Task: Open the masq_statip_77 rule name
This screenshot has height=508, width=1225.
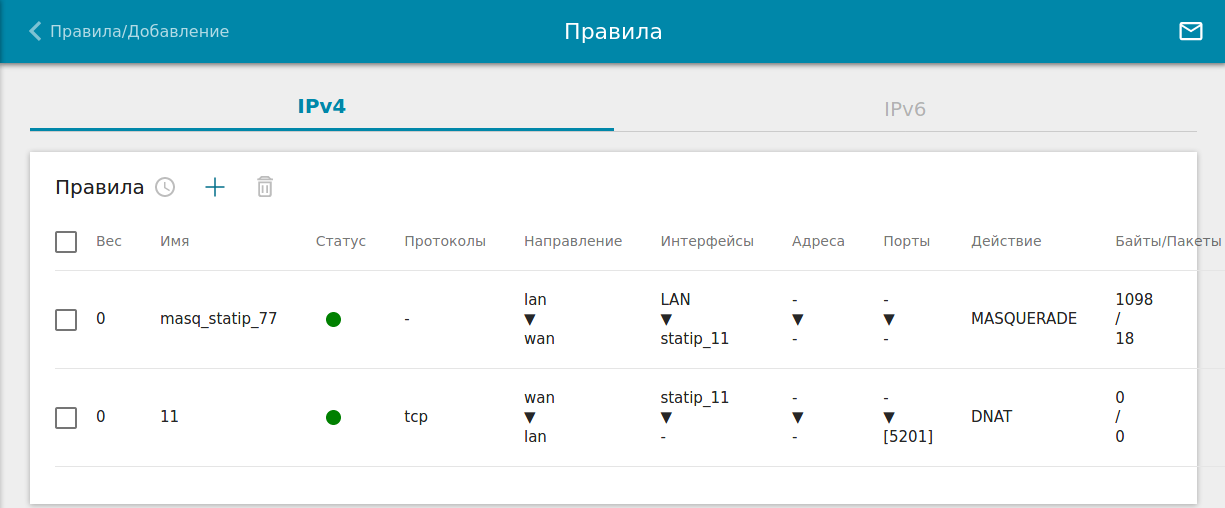Action: coord(218,319)
